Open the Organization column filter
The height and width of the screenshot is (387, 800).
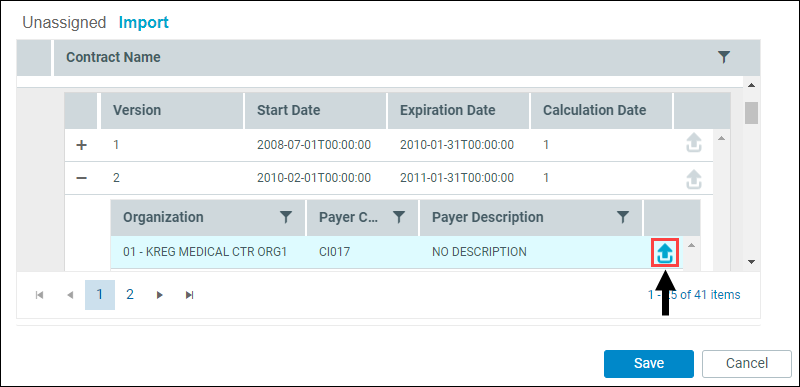pyautogui.click(x=286, y=217)
